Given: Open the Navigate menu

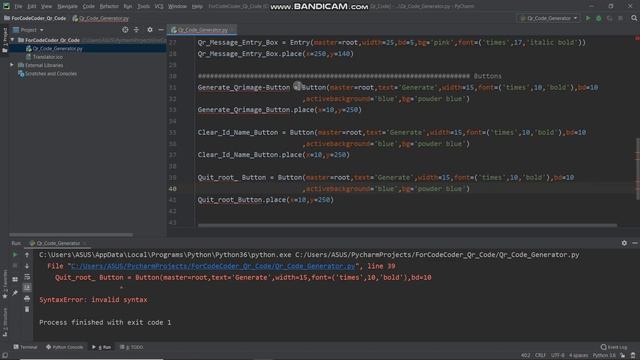Looking at the screenshot, I should (x=67, y=7).
